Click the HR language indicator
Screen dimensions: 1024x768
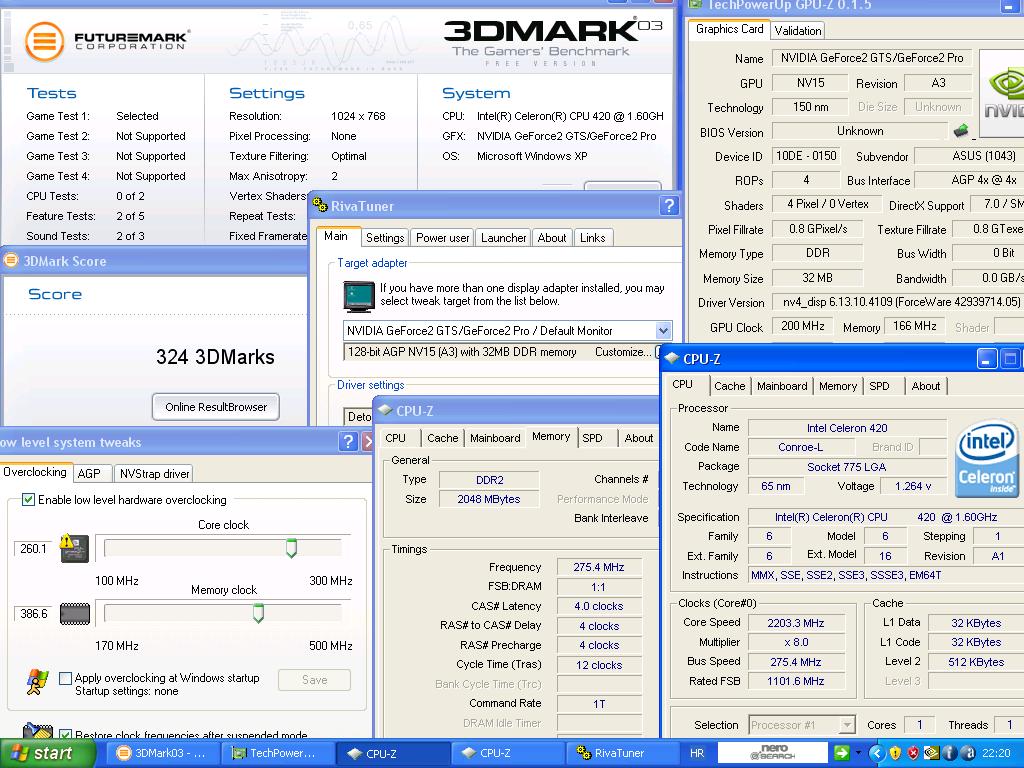pos(697,753)
